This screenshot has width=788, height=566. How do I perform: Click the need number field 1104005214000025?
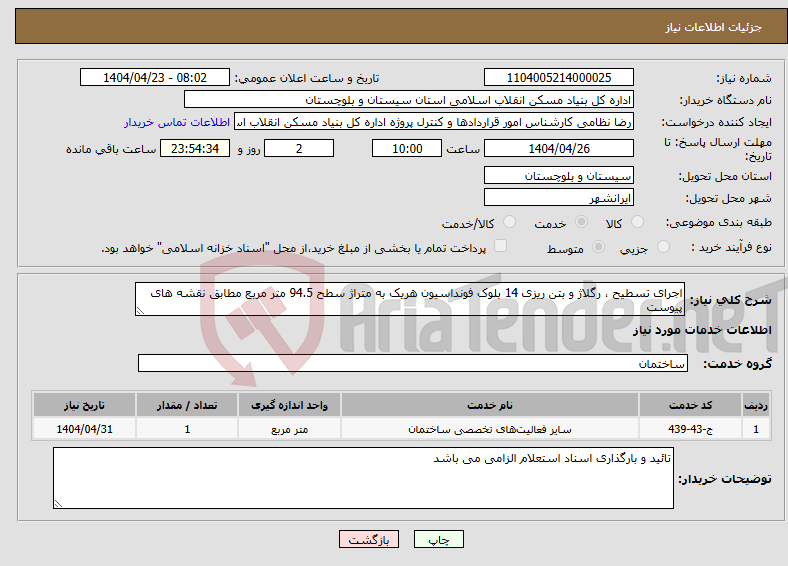(x=559, y=77)
